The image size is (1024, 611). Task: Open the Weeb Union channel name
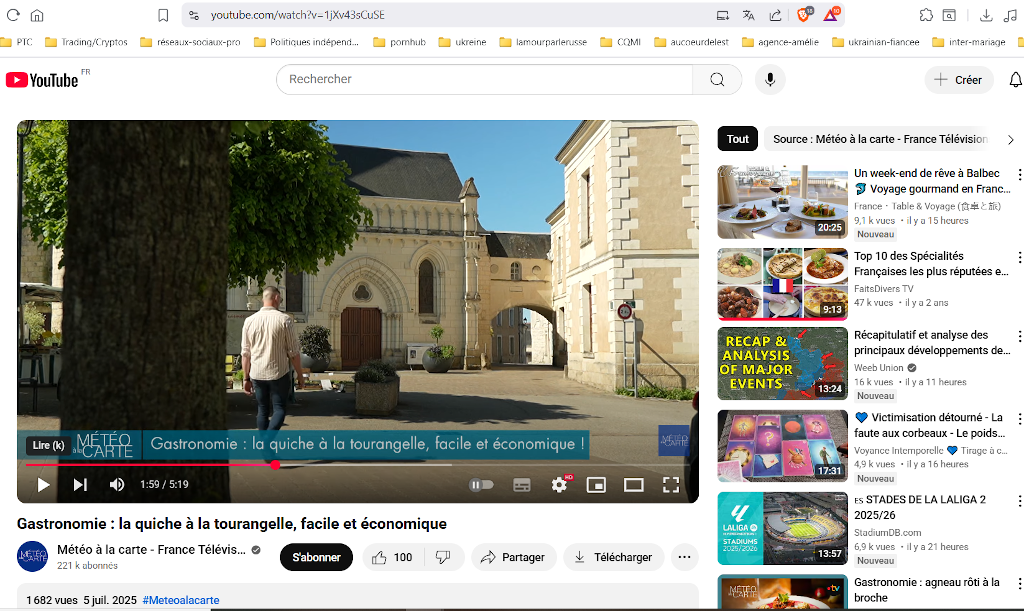(878, 368)
